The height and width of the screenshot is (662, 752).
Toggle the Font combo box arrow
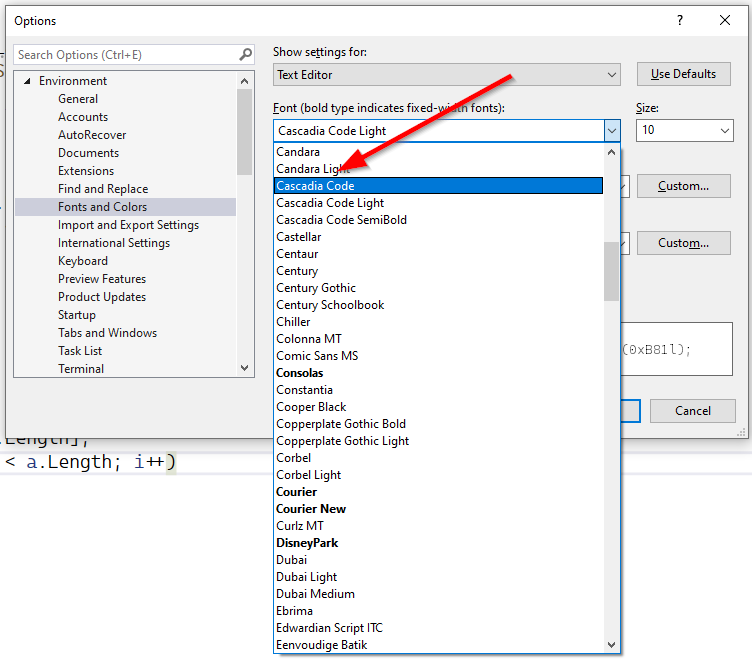[x=612, y=130]
